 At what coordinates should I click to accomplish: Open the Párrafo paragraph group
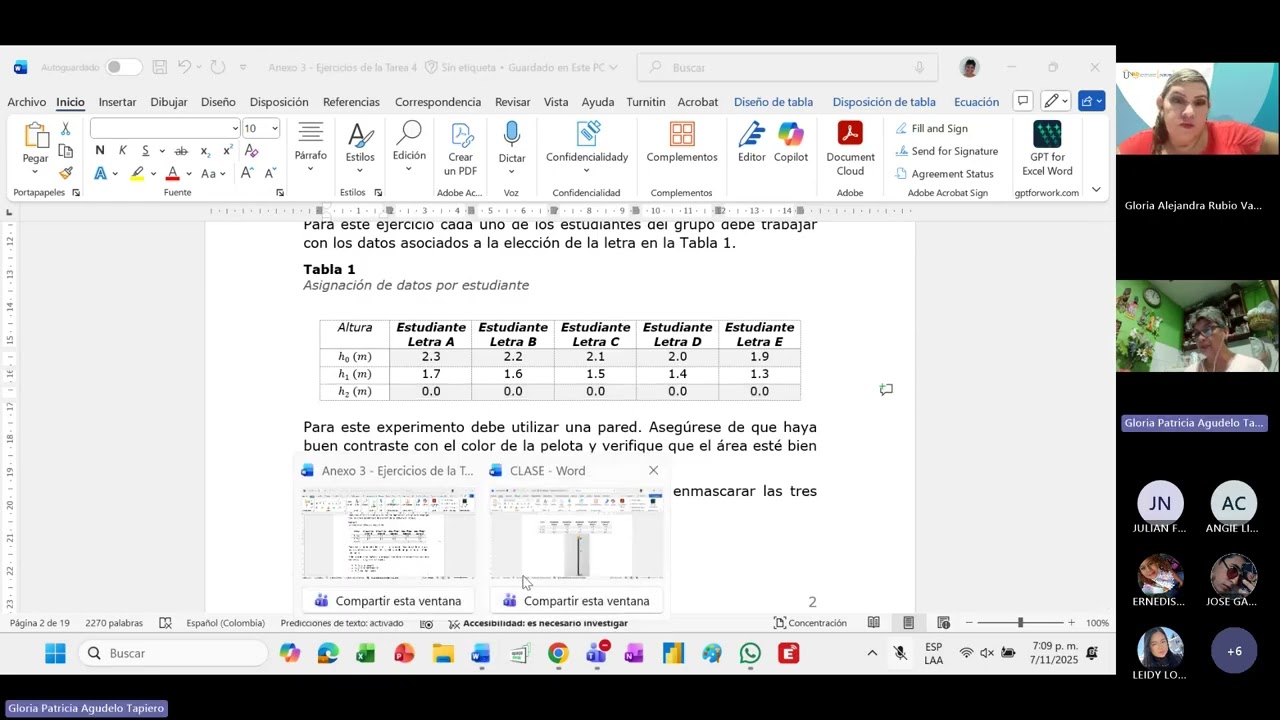pyautogui.click(x=310, y=146)
